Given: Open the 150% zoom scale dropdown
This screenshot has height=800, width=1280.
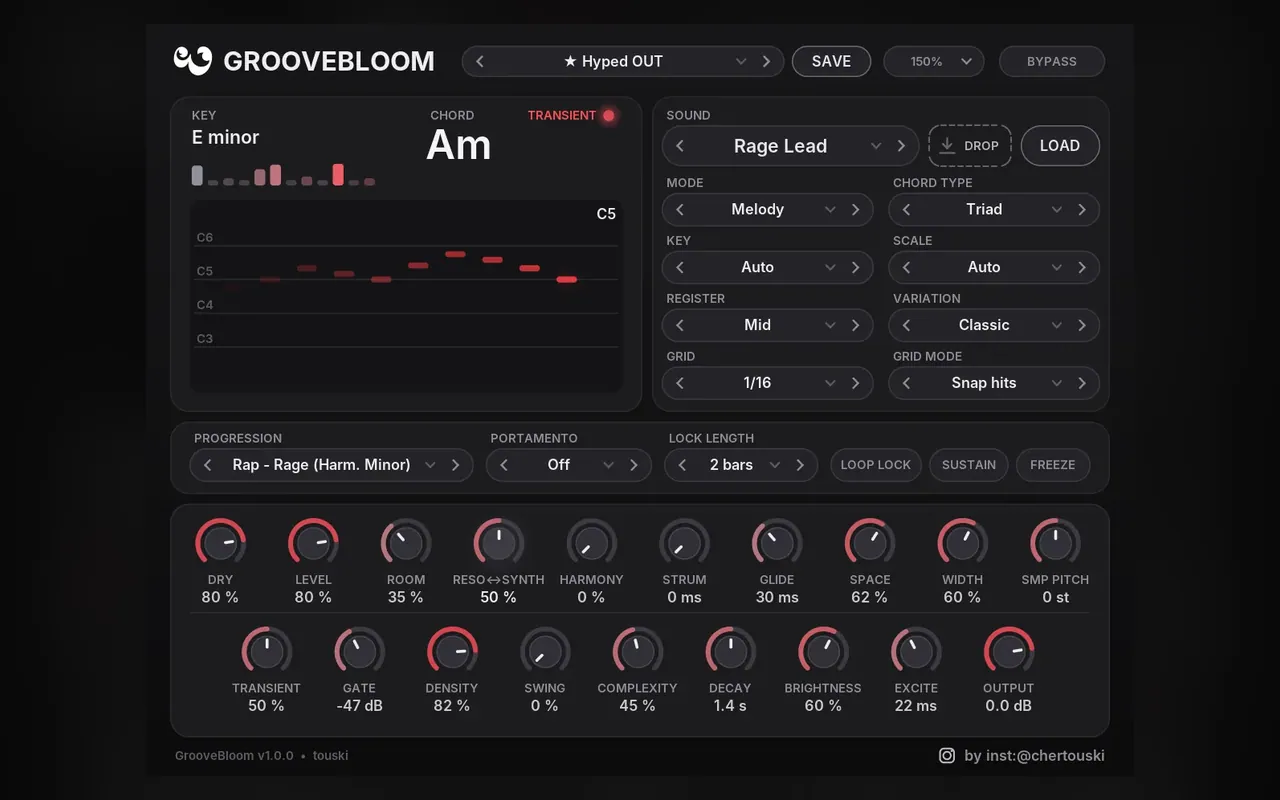Looking at the screenshot, I should pyautogui.click(x=934, y=61).
